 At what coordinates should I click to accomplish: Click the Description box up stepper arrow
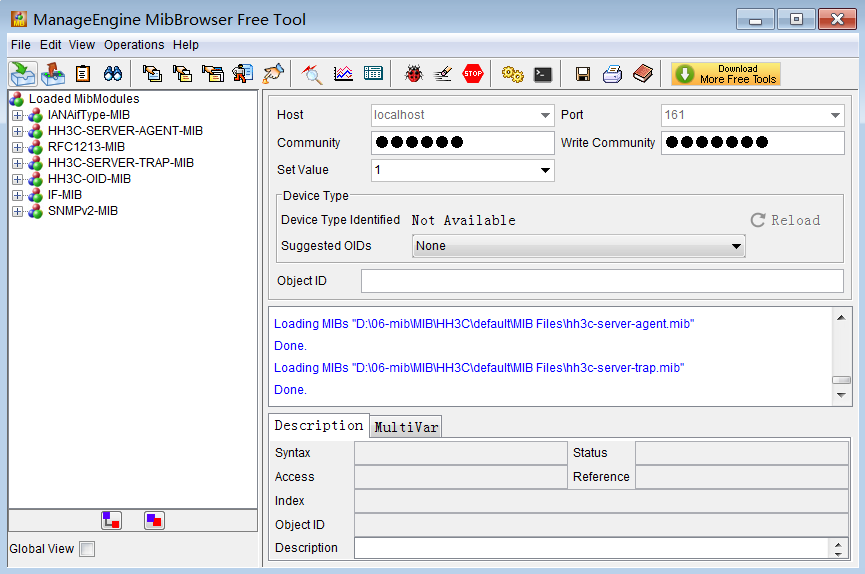pyautogui.click(x=838, y=545)
